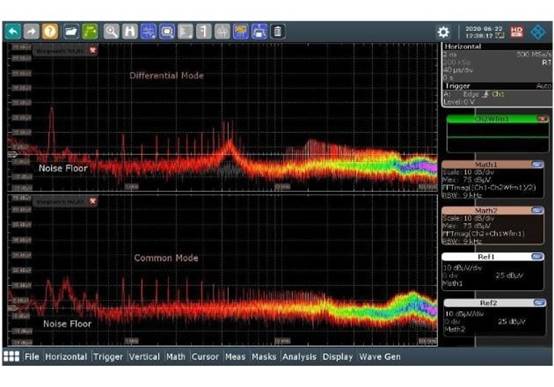Close the upper diagram label red X
Image resolution: width=554 pixels, height=387 pixels.
93,51
